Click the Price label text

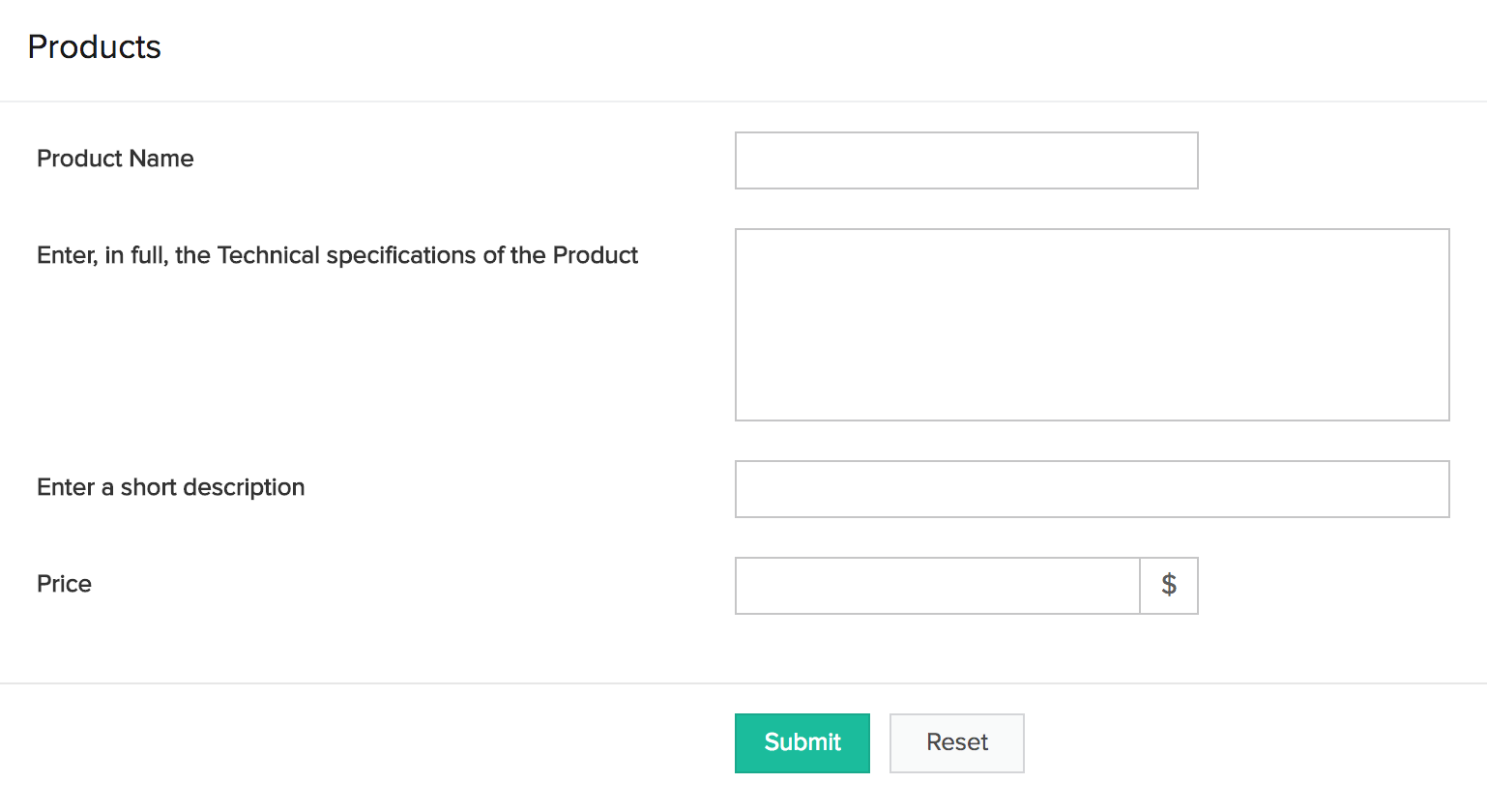tap(64, 584)
